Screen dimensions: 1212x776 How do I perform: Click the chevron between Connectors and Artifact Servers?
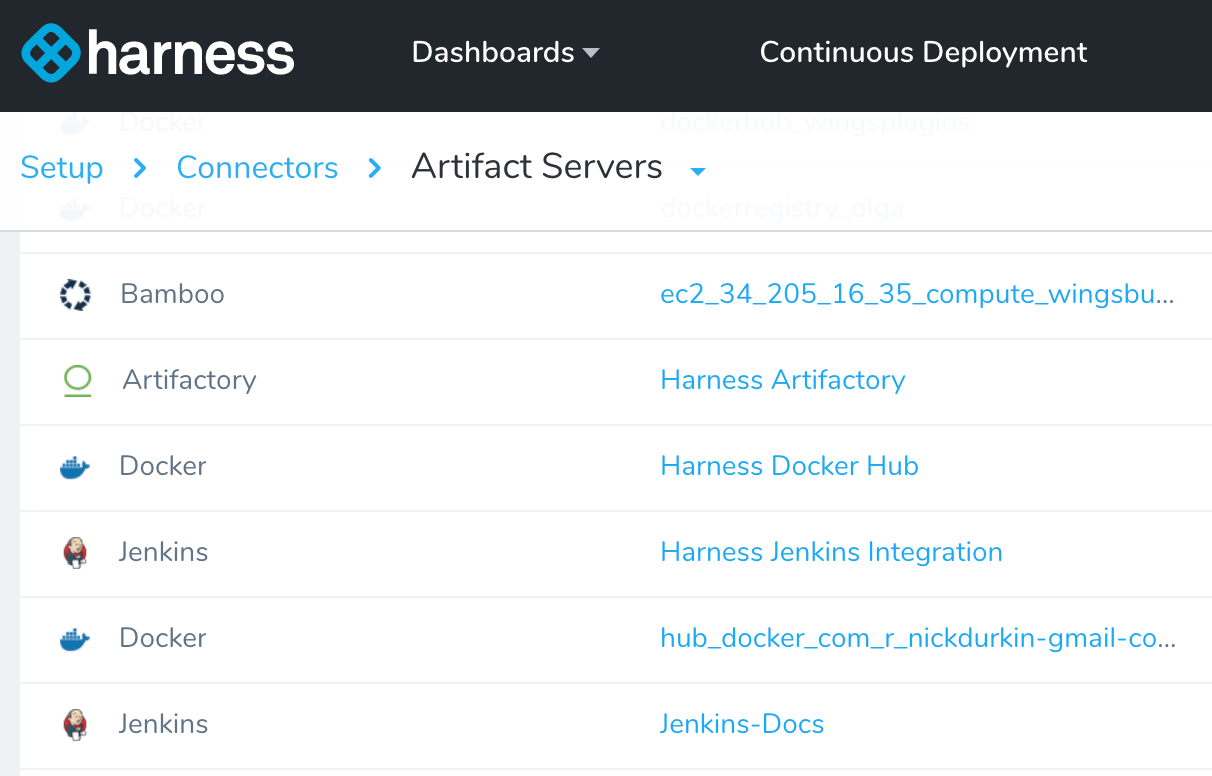375,168
